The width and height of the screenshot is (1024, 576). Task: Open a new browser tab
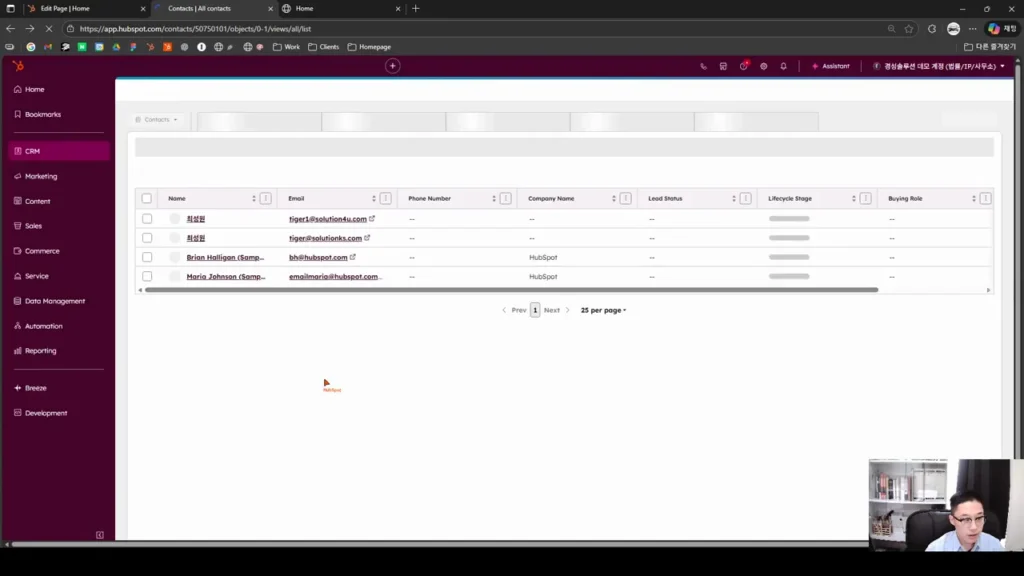(x=415, y=8)
